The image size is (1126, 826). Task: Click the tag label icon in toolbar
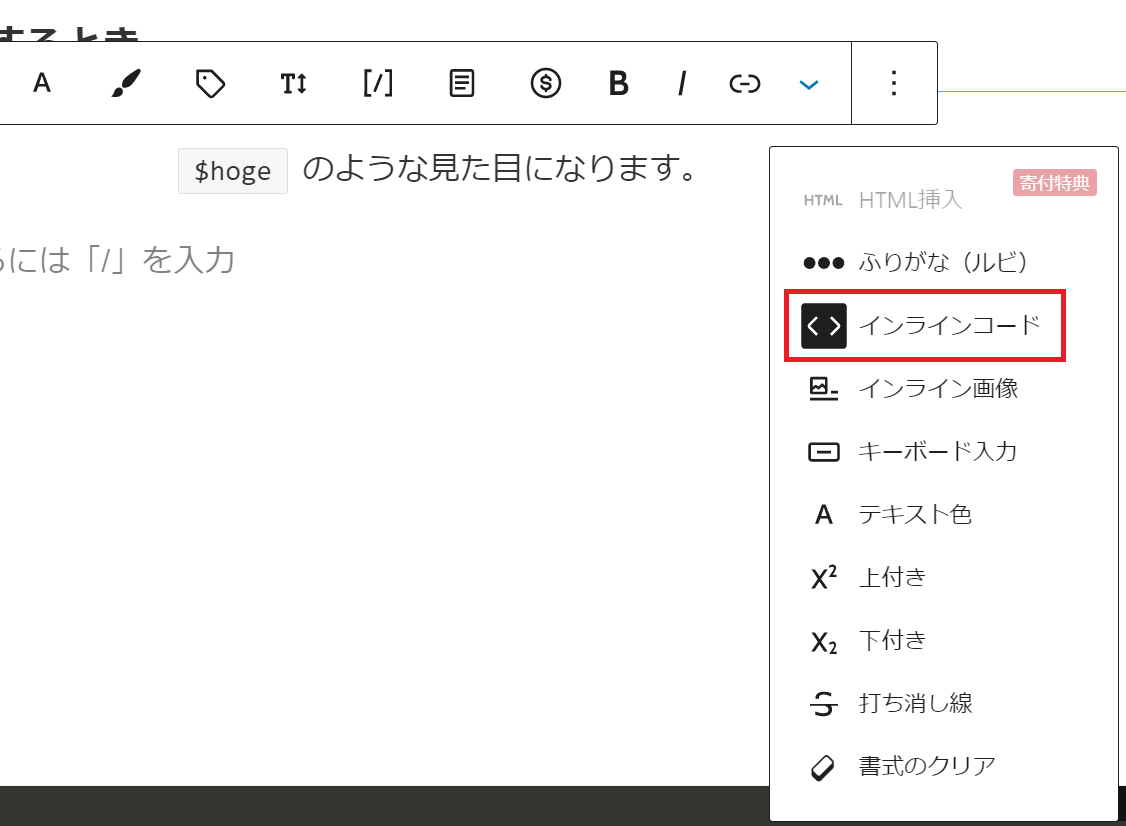[x=210, y=83]
